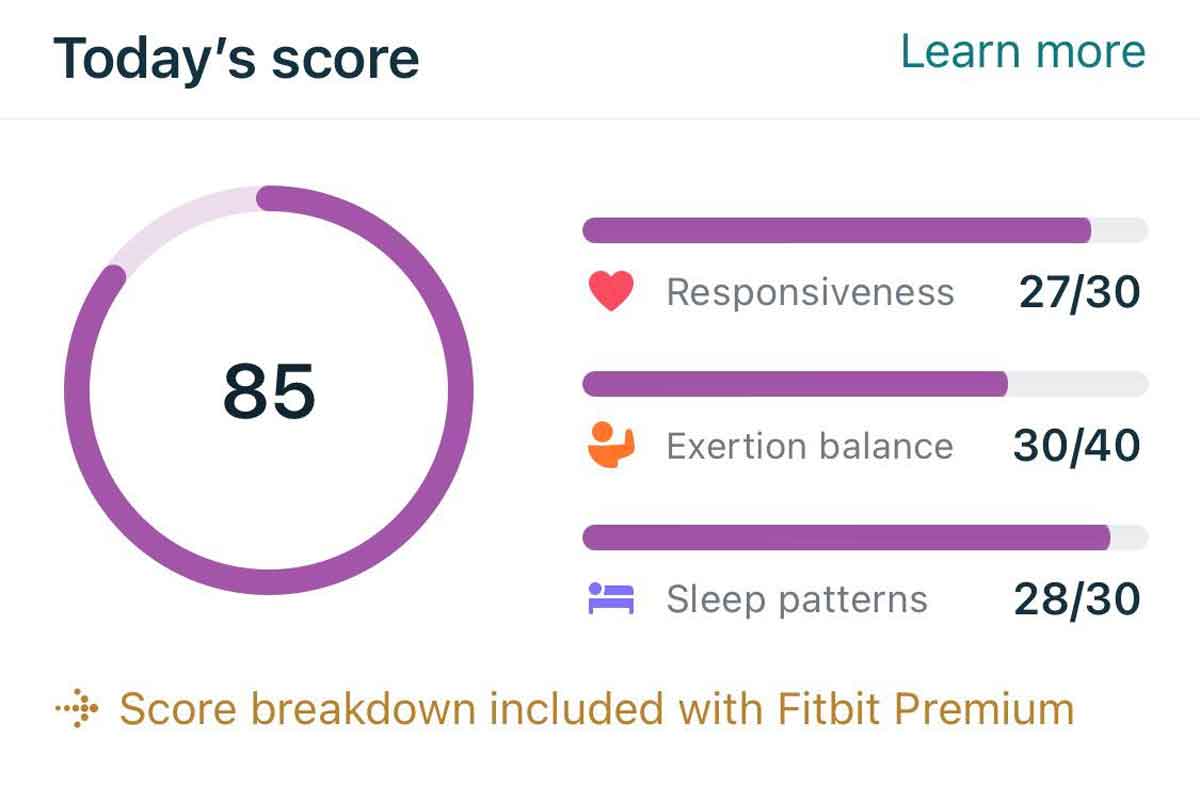Click the unfilled gray end of Exertion bar

pos(1078,384)
